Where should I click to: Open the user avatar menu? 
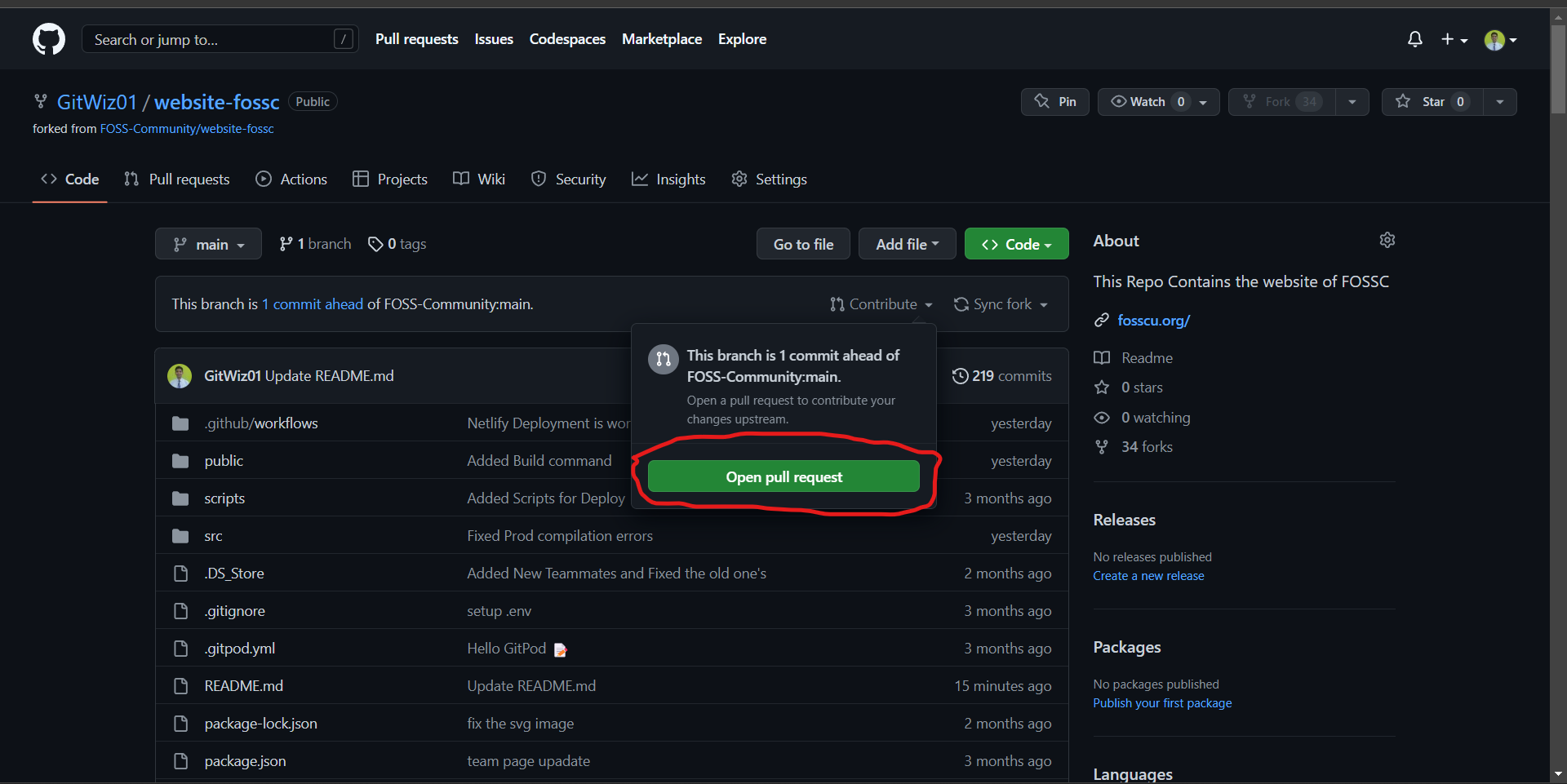click(1501, 40)
